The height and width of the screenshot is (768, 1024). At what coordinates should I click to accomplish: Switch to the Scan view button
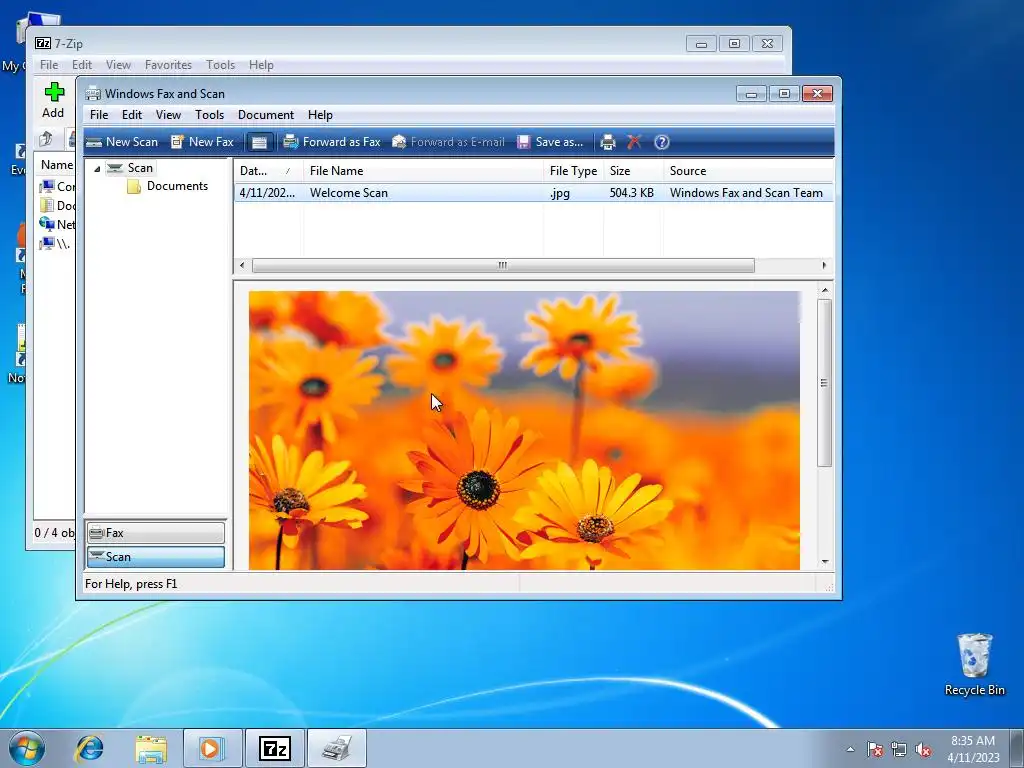coord(155,557)
